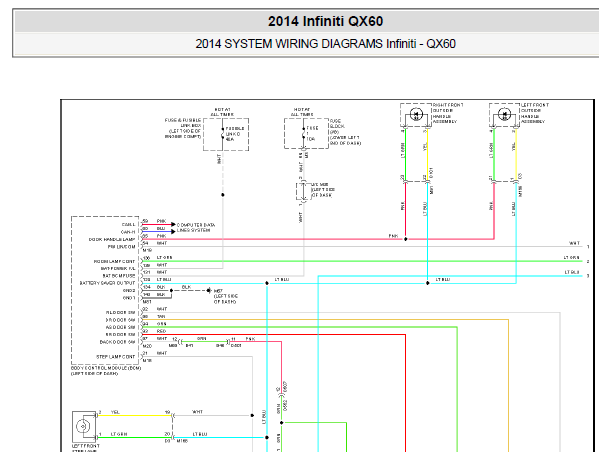Click the Battery Saver Output pin label
Image resolution: width=599 pixels, height=452 pixels.
[107, 283]
